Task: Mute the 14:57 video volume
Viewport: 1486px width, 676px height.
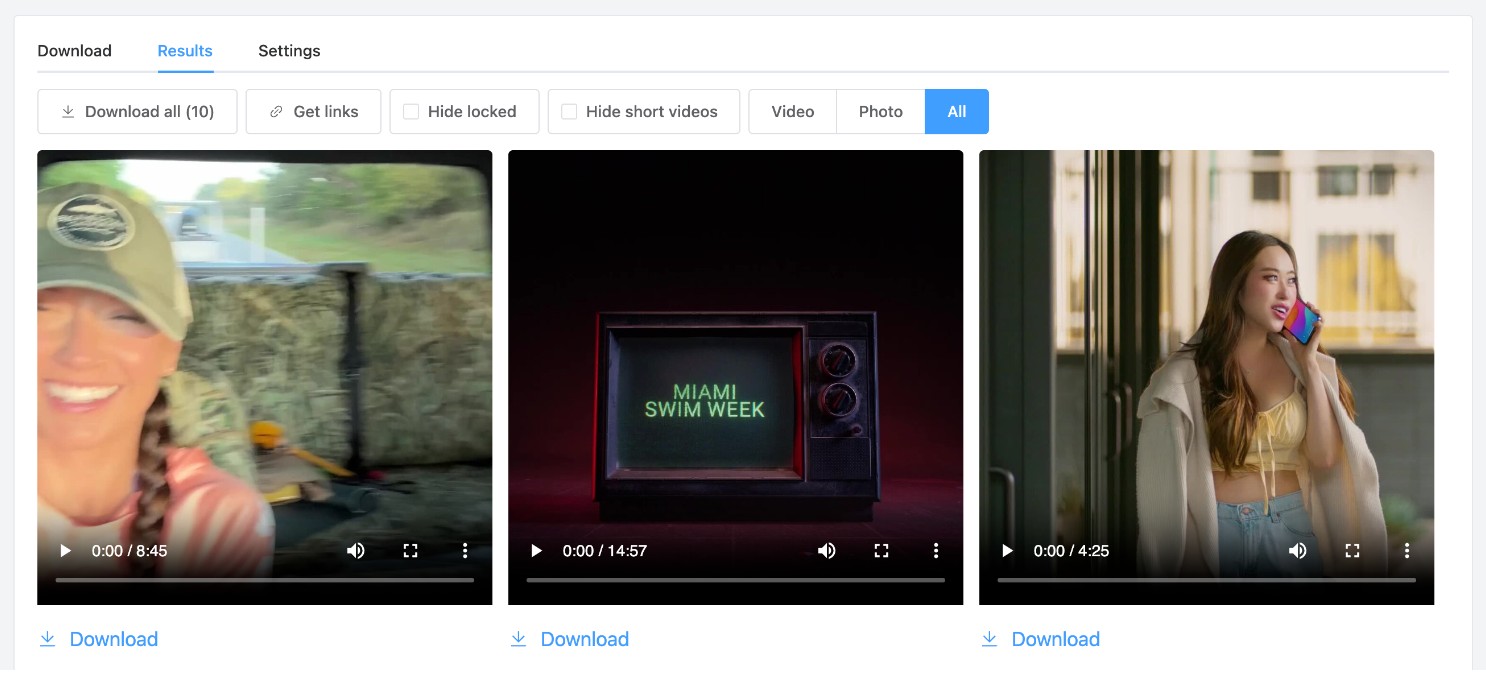Action: (827, 550)
